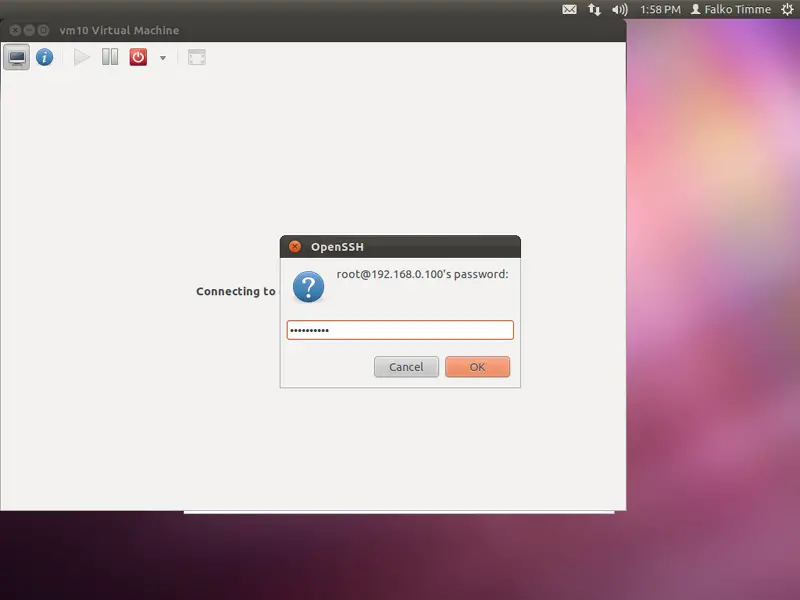The image size is (800, 600).
Task: Minimize the vm10 Virtual Machine window
Action: coord(29,30)
